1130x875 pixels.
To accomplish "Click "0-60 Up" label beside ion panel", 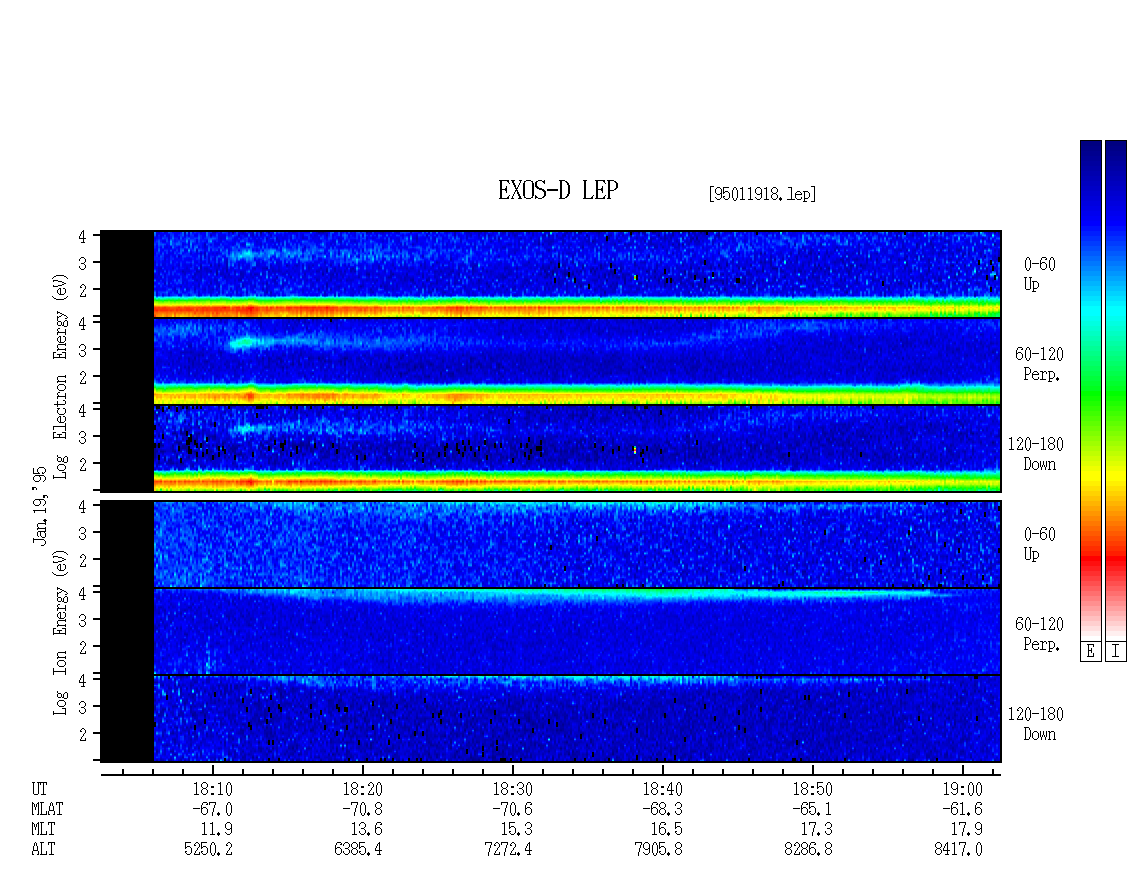I will tap(1039, 544).
